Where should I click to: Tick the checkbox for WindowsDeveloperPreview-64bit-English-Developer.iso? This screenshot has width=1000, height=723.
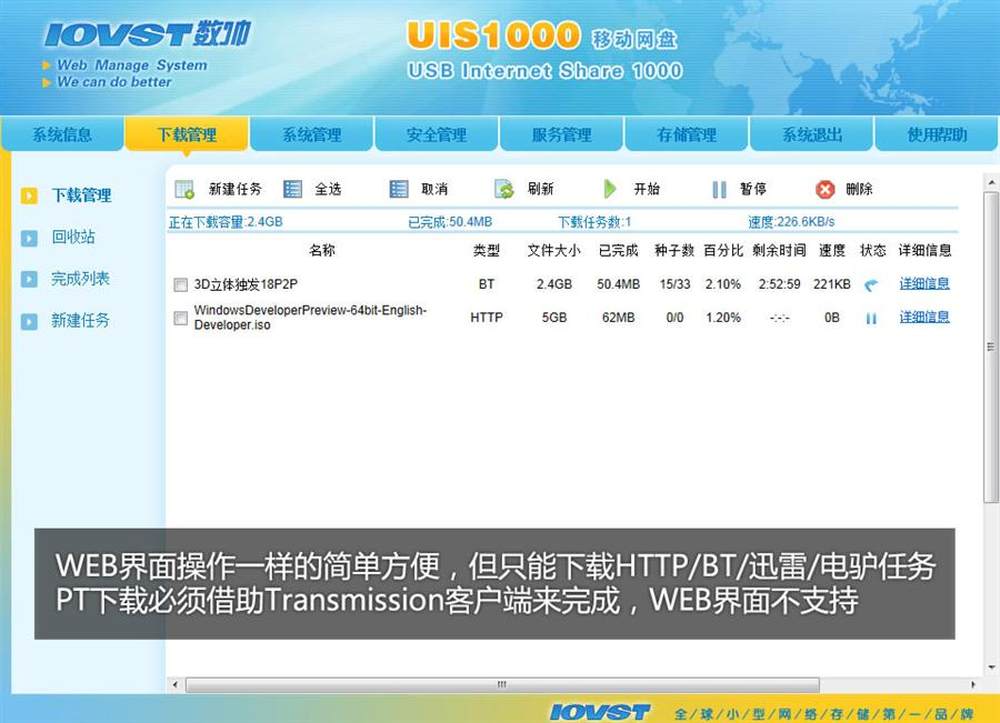[x=180, y=318]
